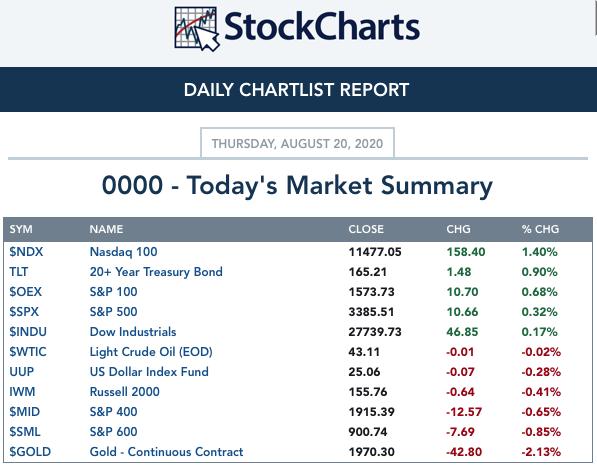Open the Russell 2000 link
The height and width of the screenshot is (466, 597).
[125, 392]
